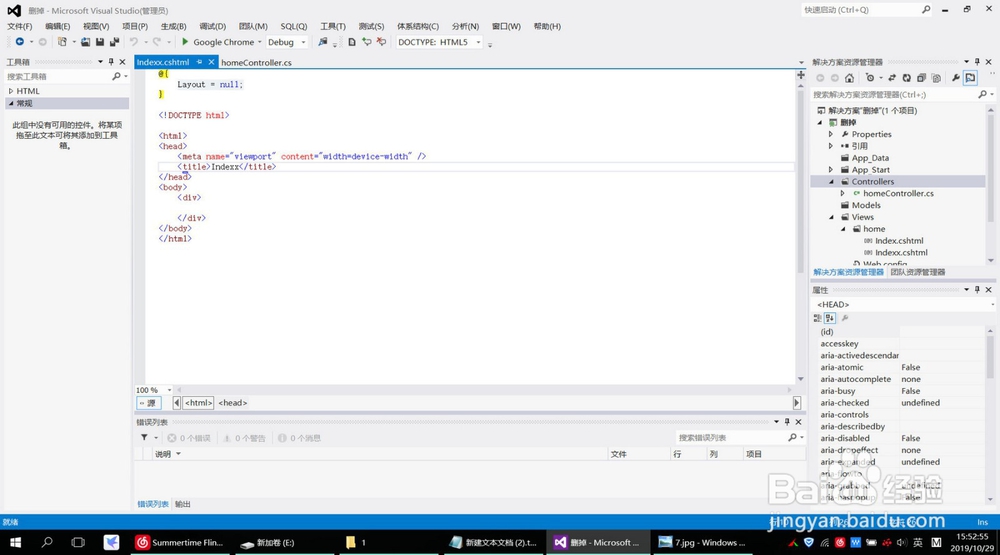Click the Save All toolbar icon
Viewport: 1000px width, 555px height.
[x=115, y=42]
